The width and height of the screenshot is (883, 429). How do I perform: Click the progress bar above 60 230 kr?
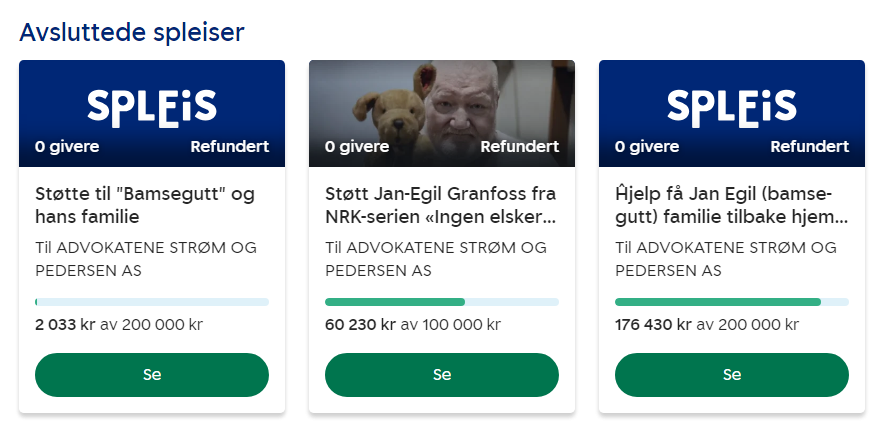(442, 301)
